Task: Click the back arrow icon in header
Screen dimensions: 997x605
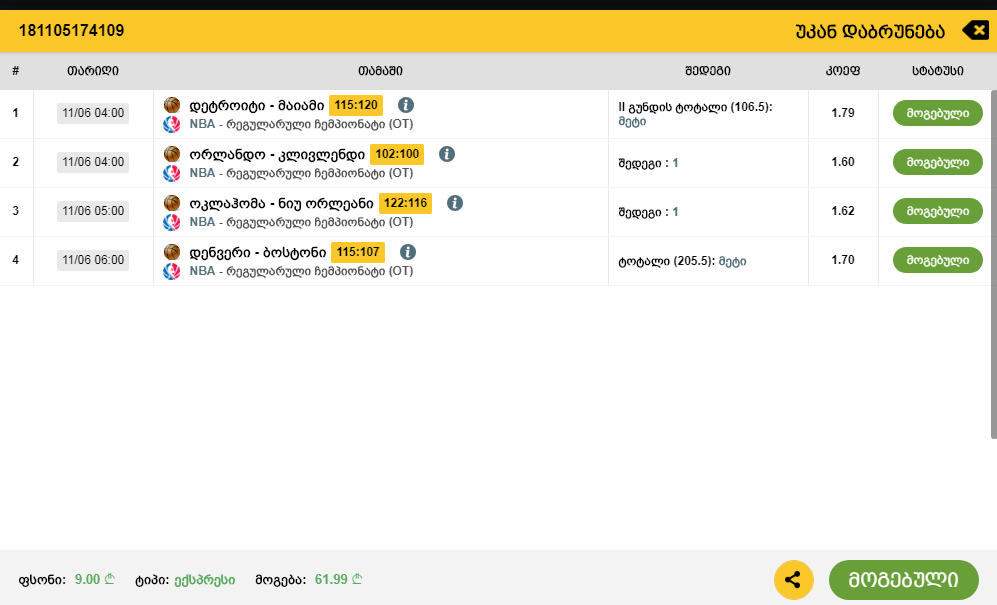Action: (975, 31)
